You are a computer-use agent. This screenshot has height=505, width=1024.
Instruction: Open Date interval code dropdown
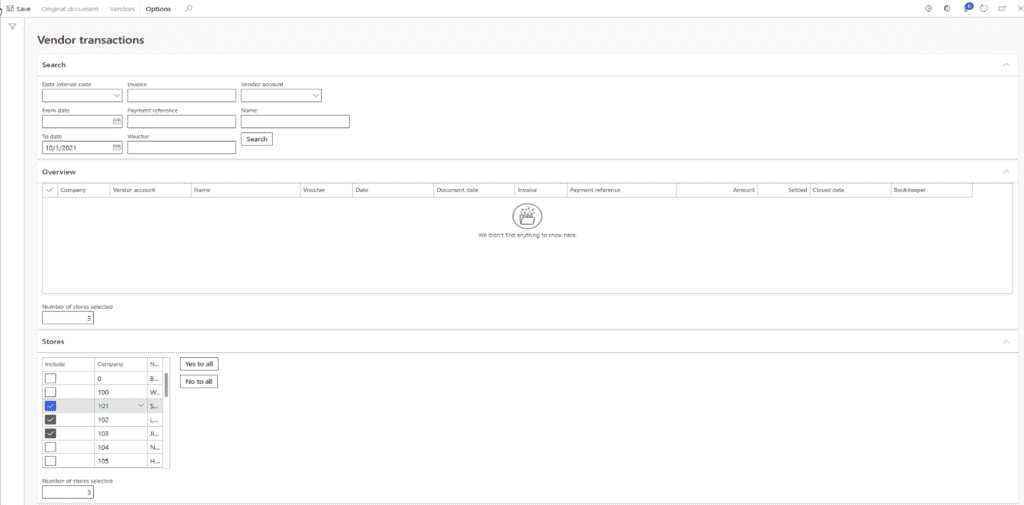click(117, 96)
